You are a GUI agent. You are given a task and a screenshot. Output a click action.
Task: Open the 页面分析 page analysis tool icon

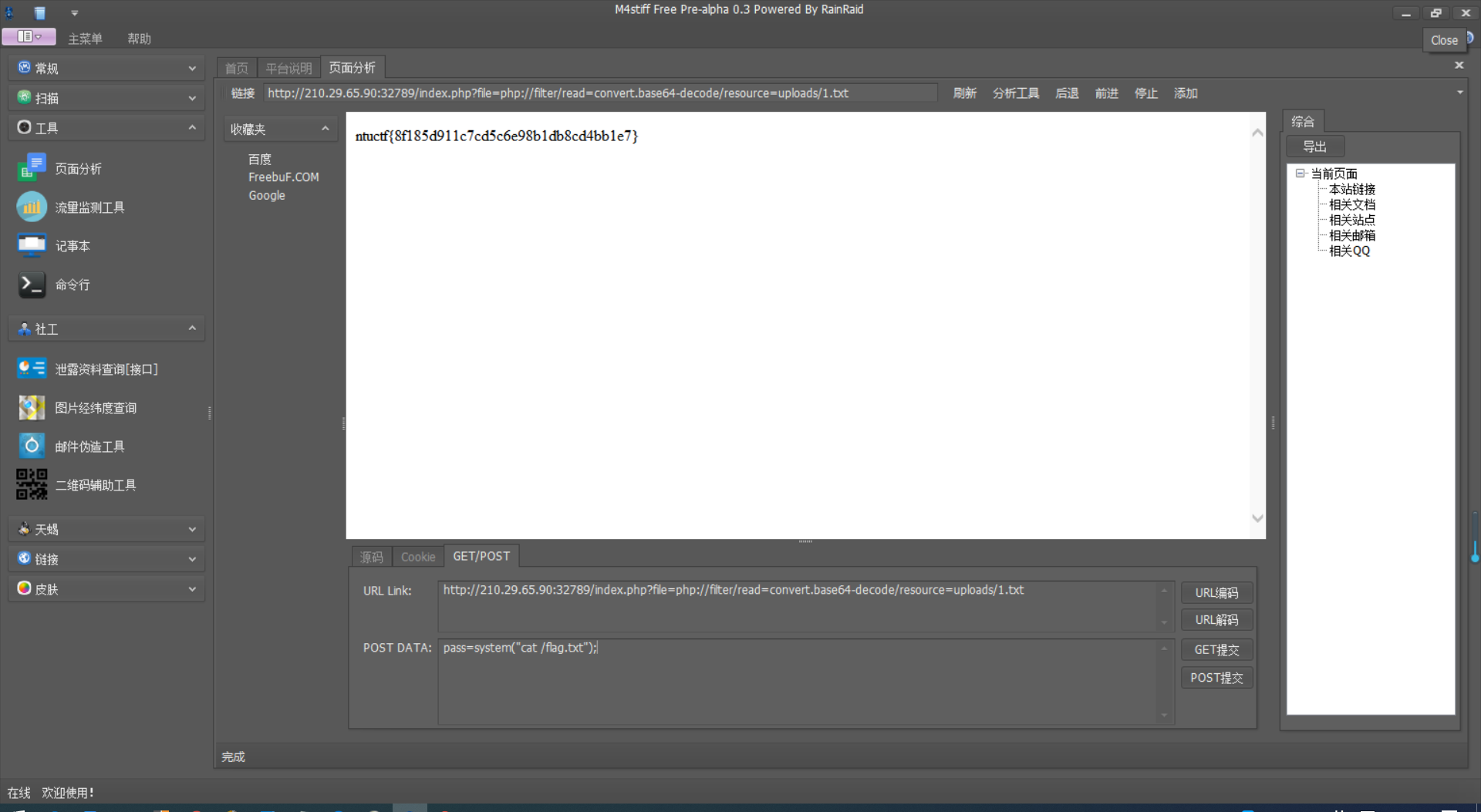point(32,168)
